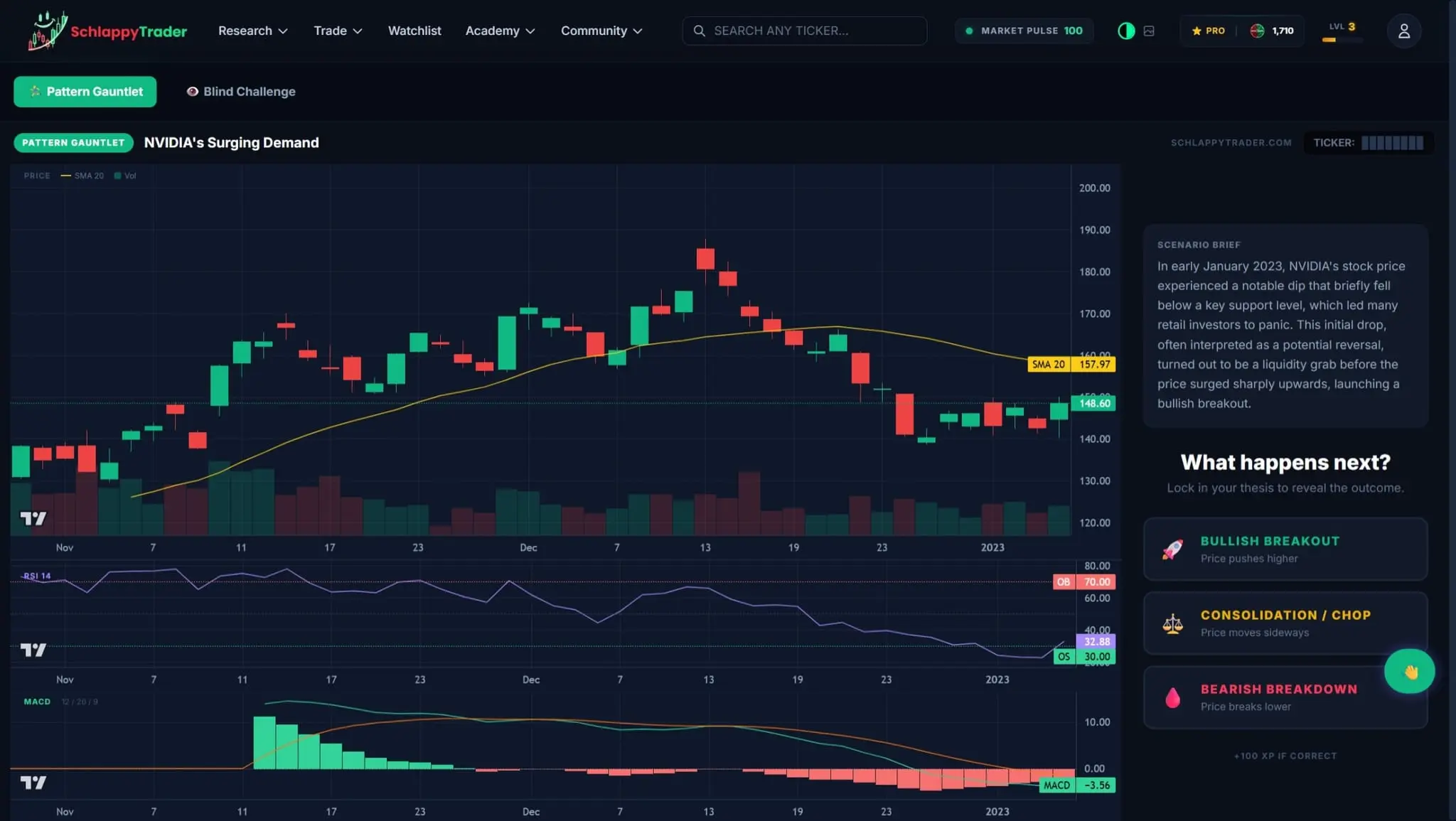
Task: Click the page's vertical scrollbar
Action: 1452,410
